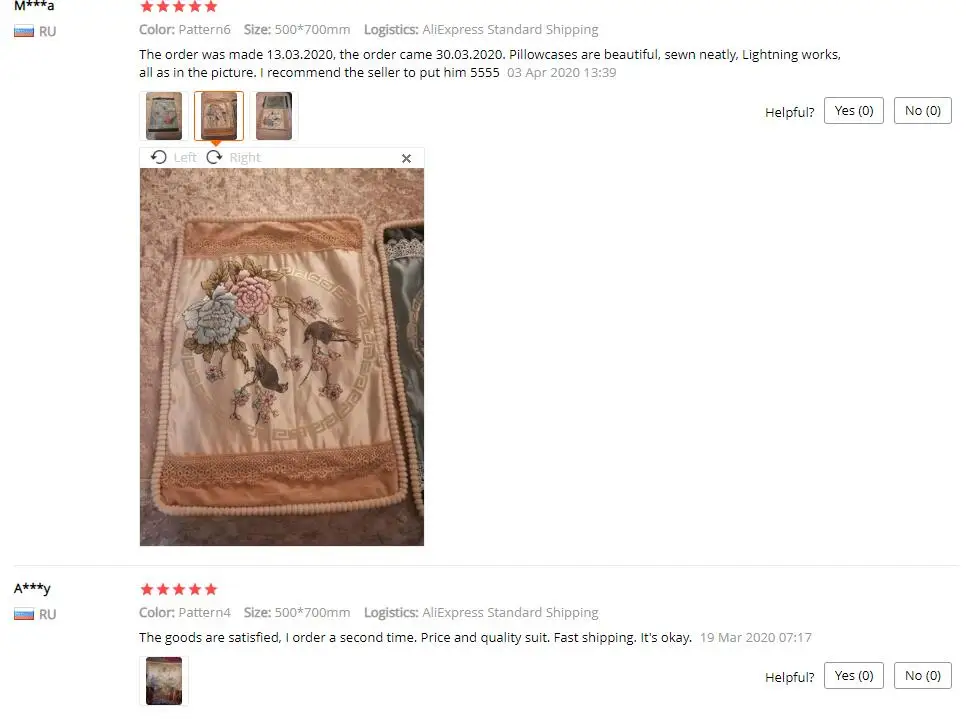This screenshot has height=719, width=966.
Task: Vote Yes (0) on A***y's review
Action: (x=854, y=675)
